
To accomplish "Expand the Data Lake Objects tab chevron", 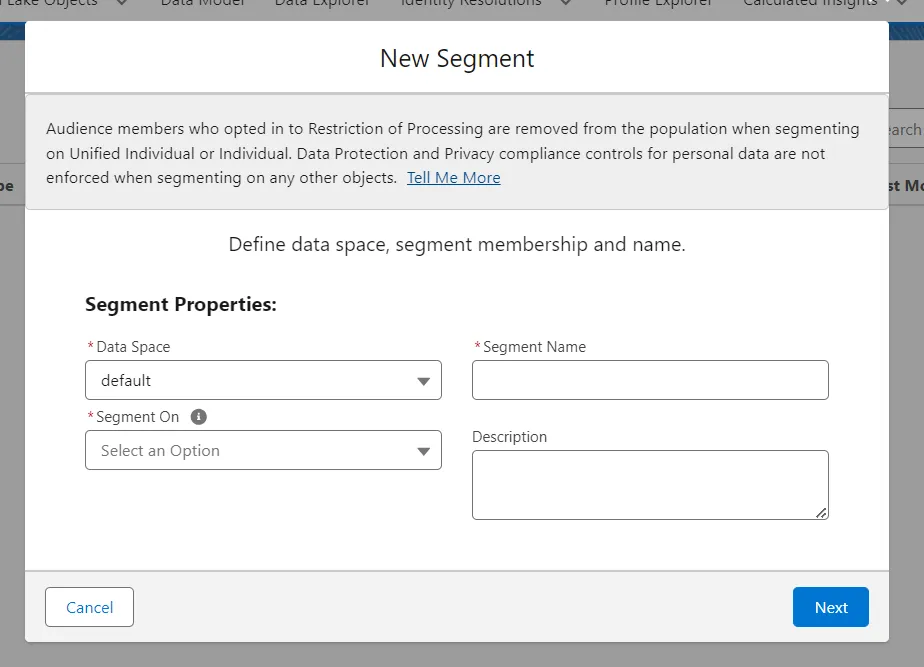I will pyautogui.click(x=122, y=3).
